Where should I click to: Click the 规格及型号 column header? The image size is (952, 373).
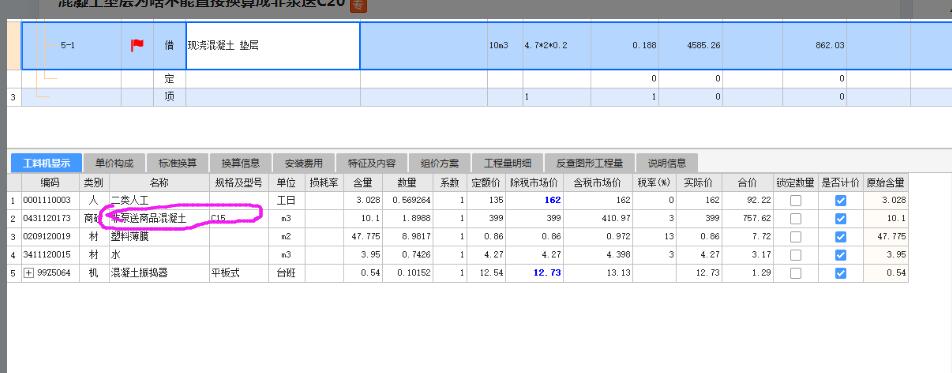pos(239,182)
